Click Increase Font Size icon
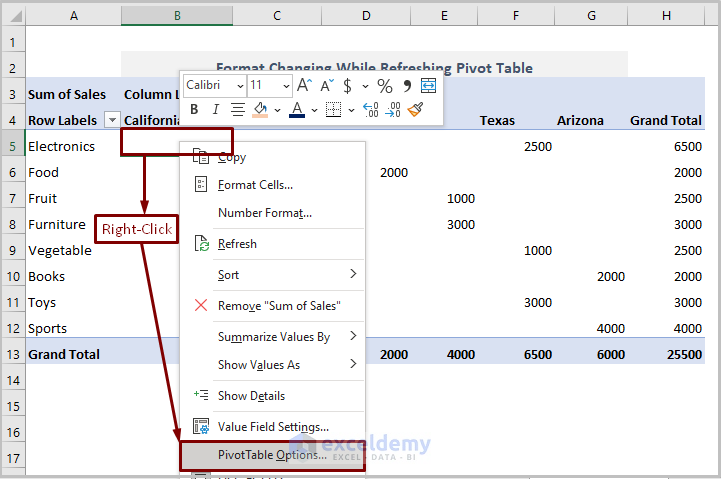 pos(304,86)
